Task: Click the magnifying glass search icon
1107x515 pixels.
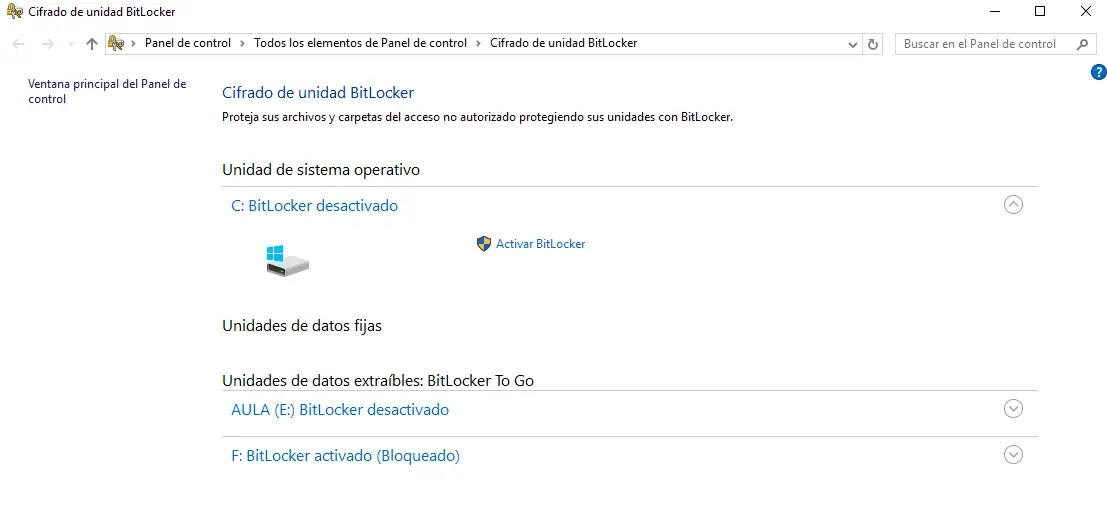Action: [1082, 44]
